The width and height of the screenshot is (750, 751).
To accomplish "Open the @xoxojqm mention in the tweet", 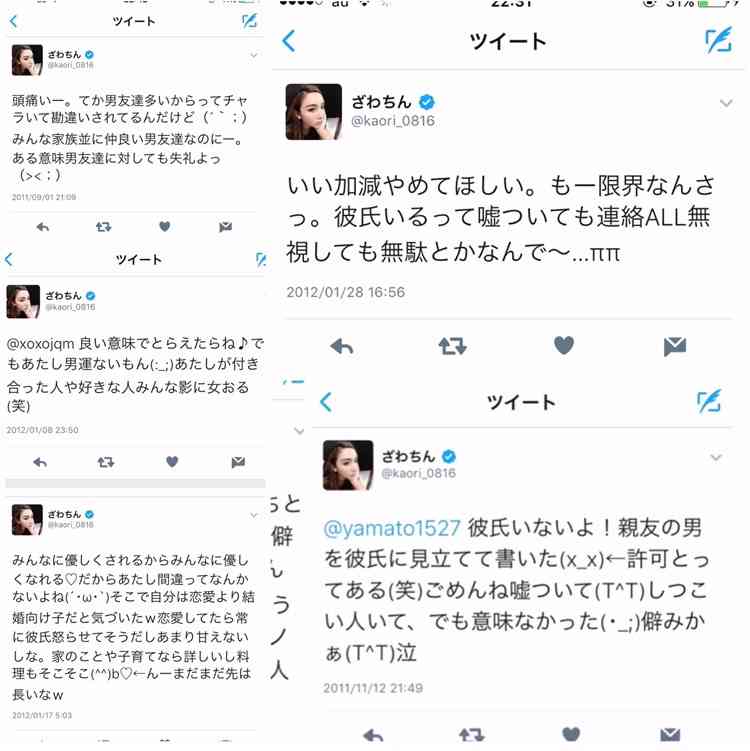I will tap(41, 344).
